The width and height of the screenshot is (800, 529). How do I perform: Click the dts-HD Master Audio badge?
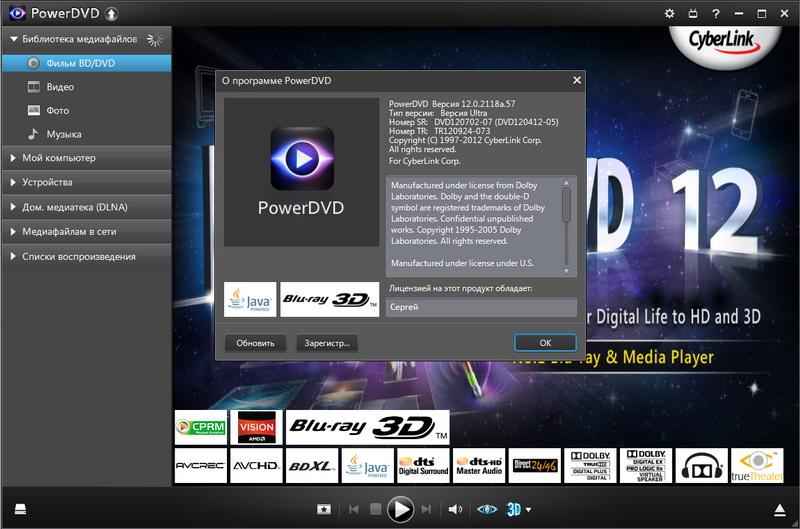click(479, 466)
